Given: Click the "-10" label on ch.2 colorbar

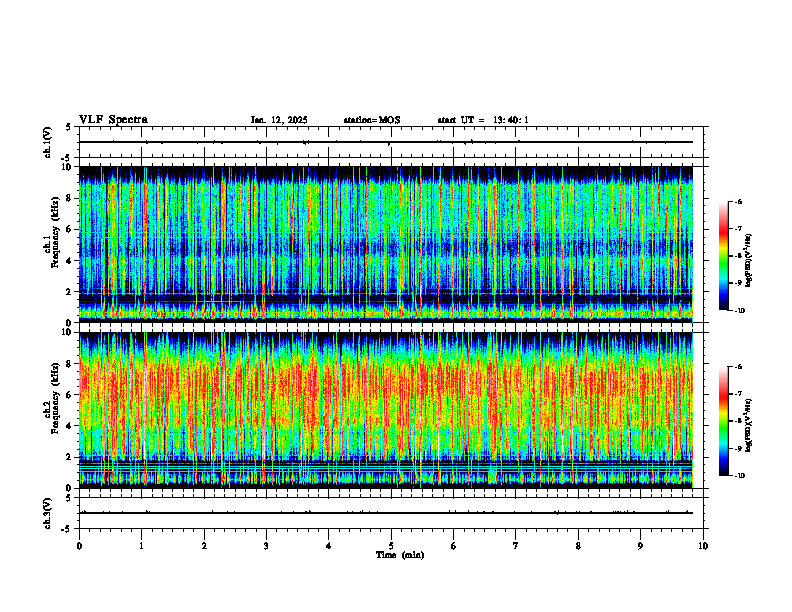Looking at the screenshot, I should point(739,476).
